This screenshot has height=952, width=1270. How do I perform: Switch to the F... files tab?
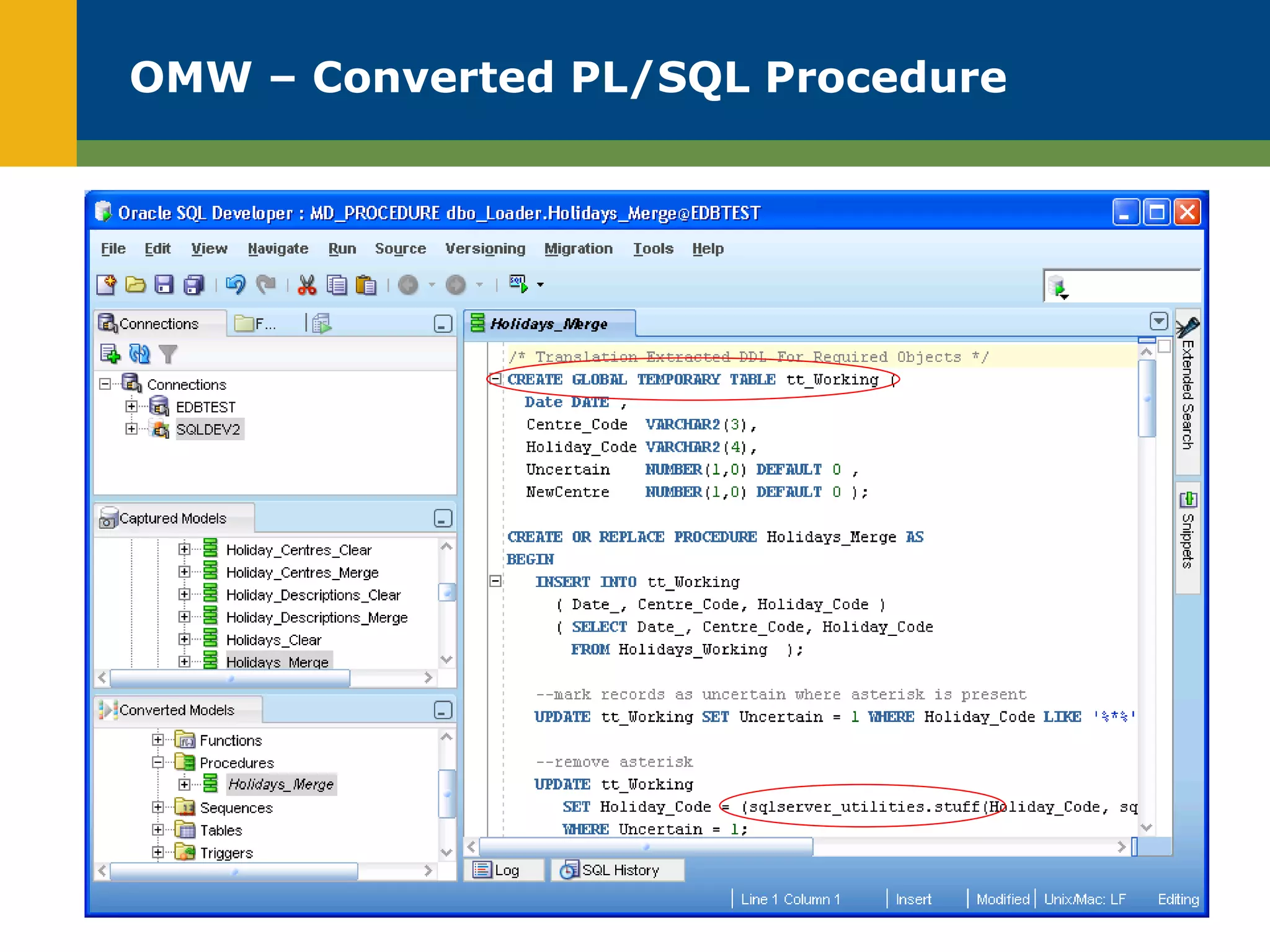[255, 324]
